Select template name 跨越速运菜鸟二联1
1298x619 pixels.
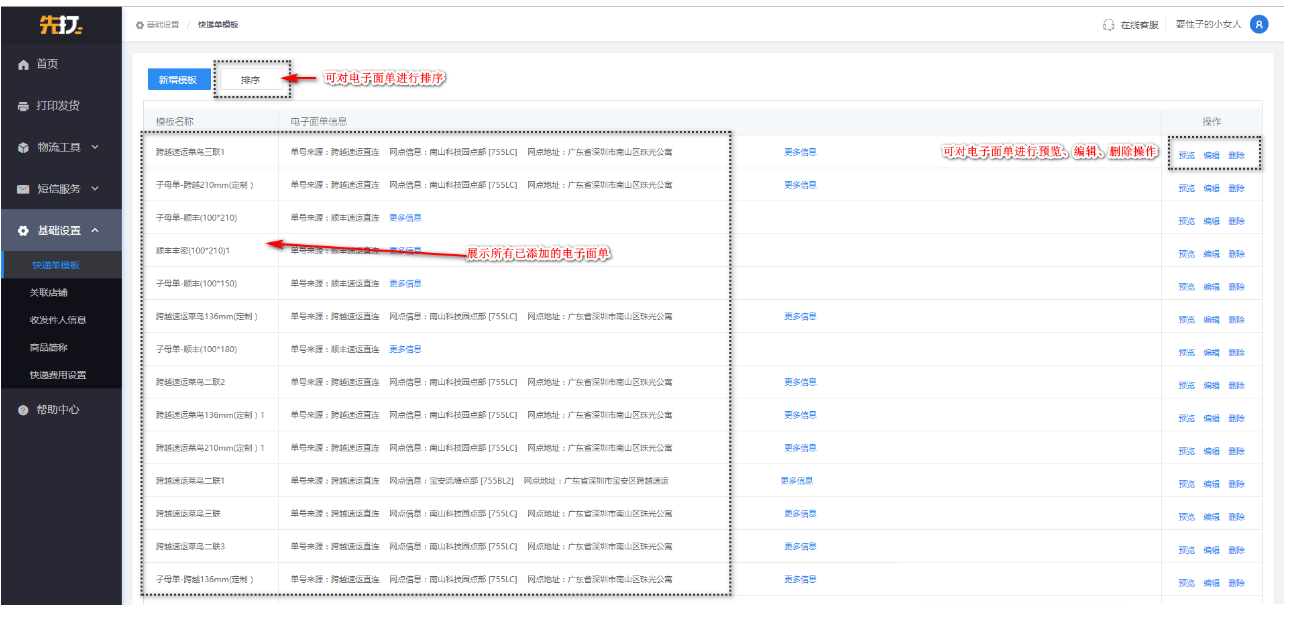click(190, 481)
